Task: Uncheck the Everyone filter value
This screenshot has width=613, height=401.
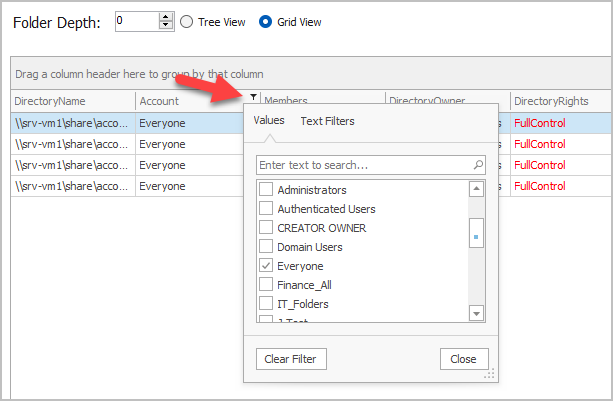Action: pos(266,266)
